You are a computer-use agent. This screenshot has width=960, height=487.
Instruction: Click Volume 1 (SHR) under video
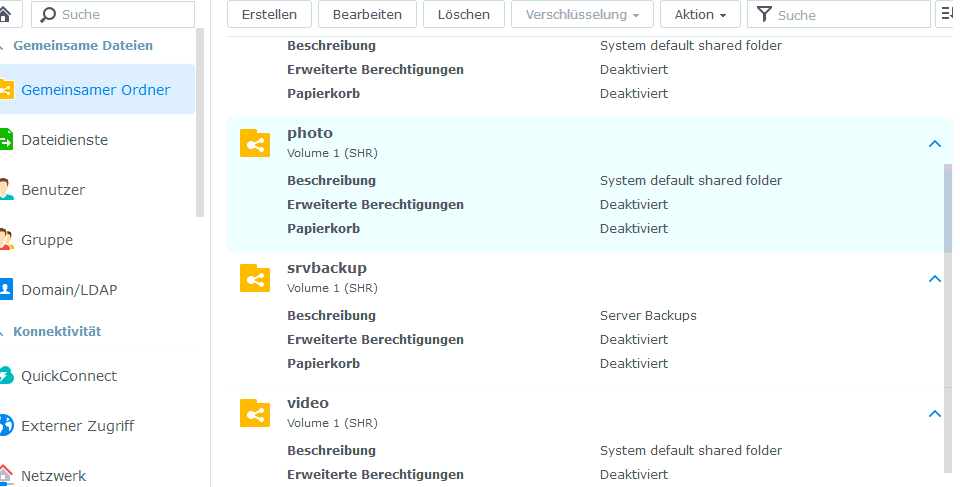(x=332, y=423)
